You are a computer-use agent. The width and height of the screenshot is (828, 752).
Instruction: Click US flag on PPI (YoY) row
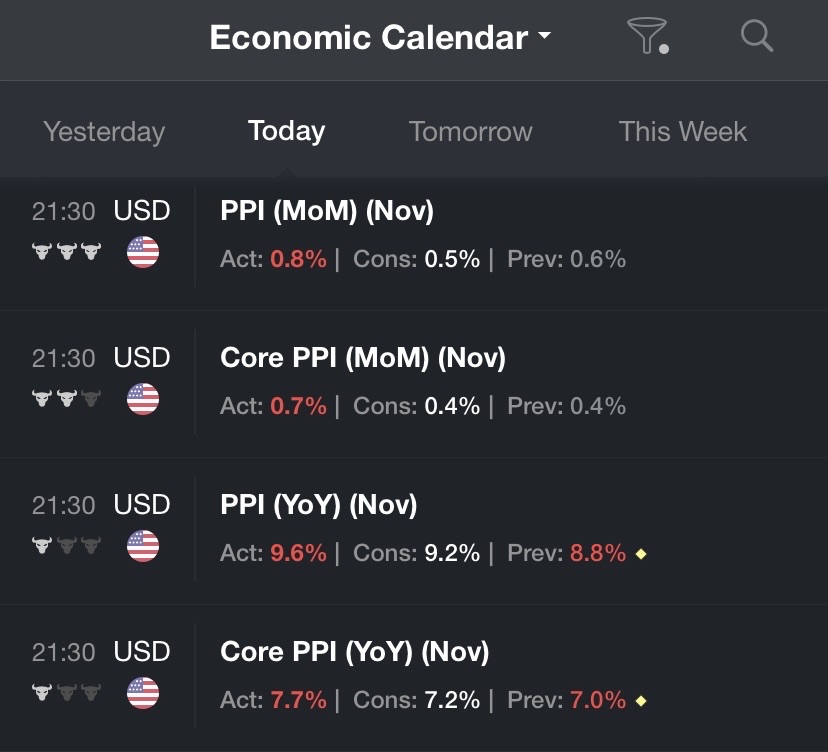(x=143, y=546)
